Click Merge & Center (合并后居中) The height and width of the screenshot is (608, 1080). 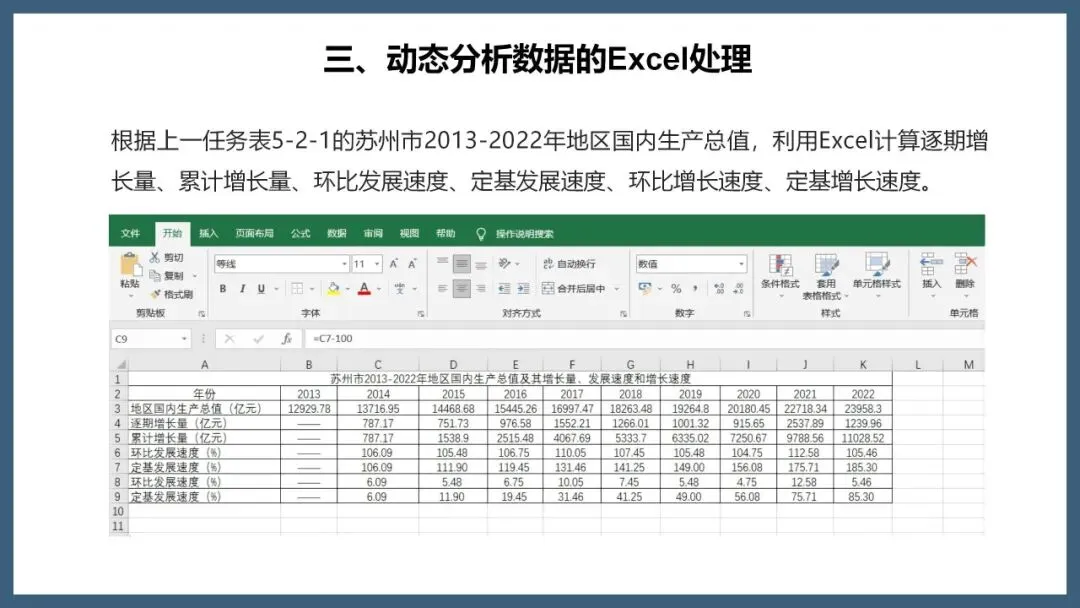(574, 289)
